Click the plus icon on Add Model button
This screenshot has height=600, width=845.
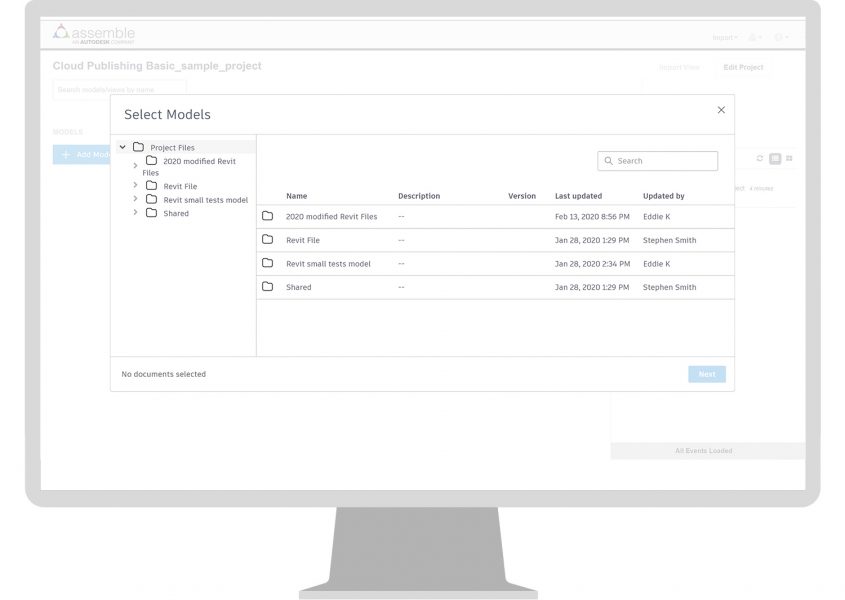point(66,154)
